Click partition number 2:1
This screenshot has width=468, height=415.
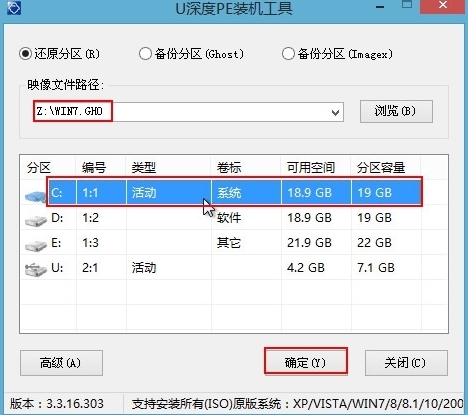(x=90, y=268)
